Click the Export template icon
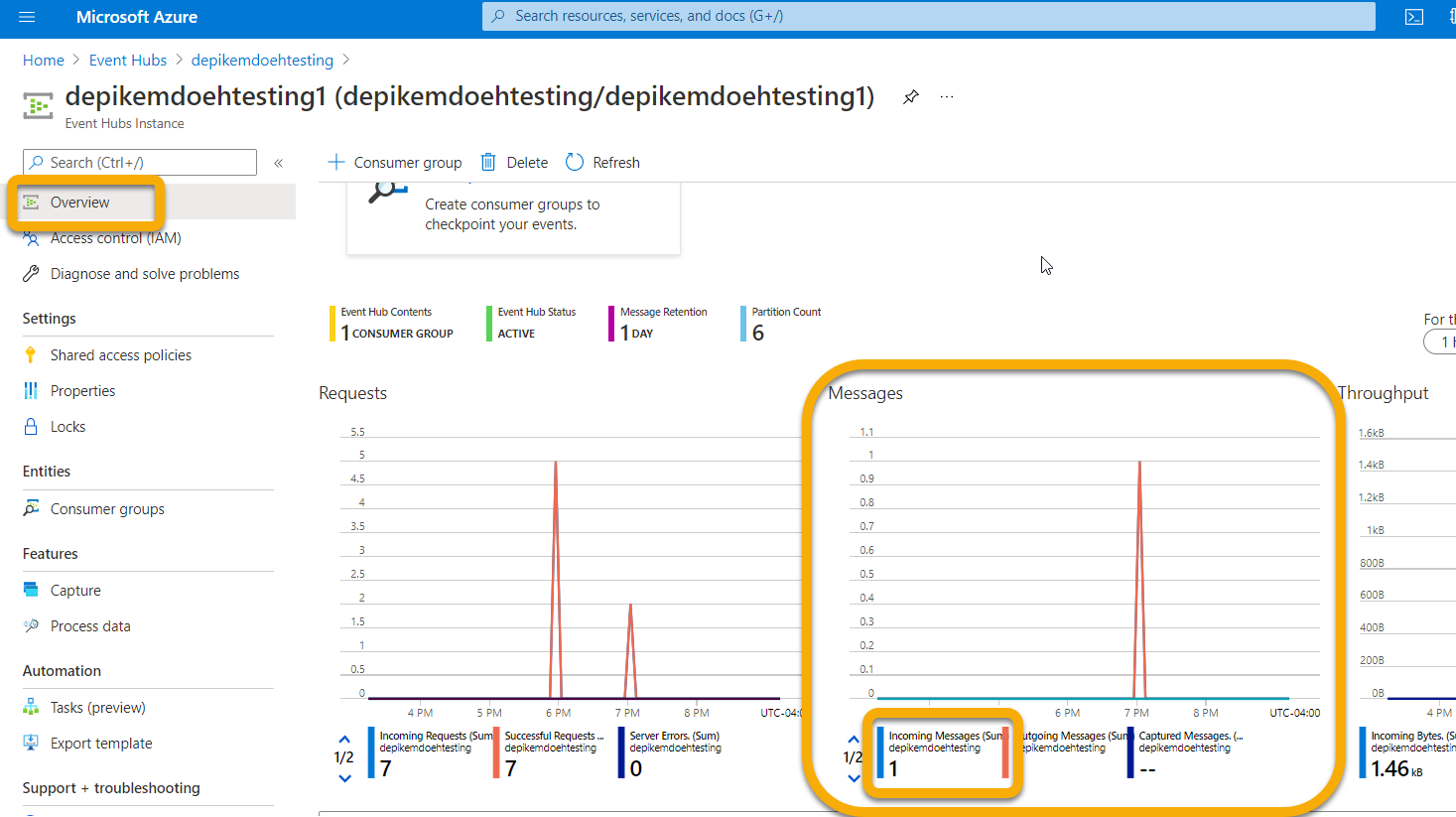 [31, 744]
